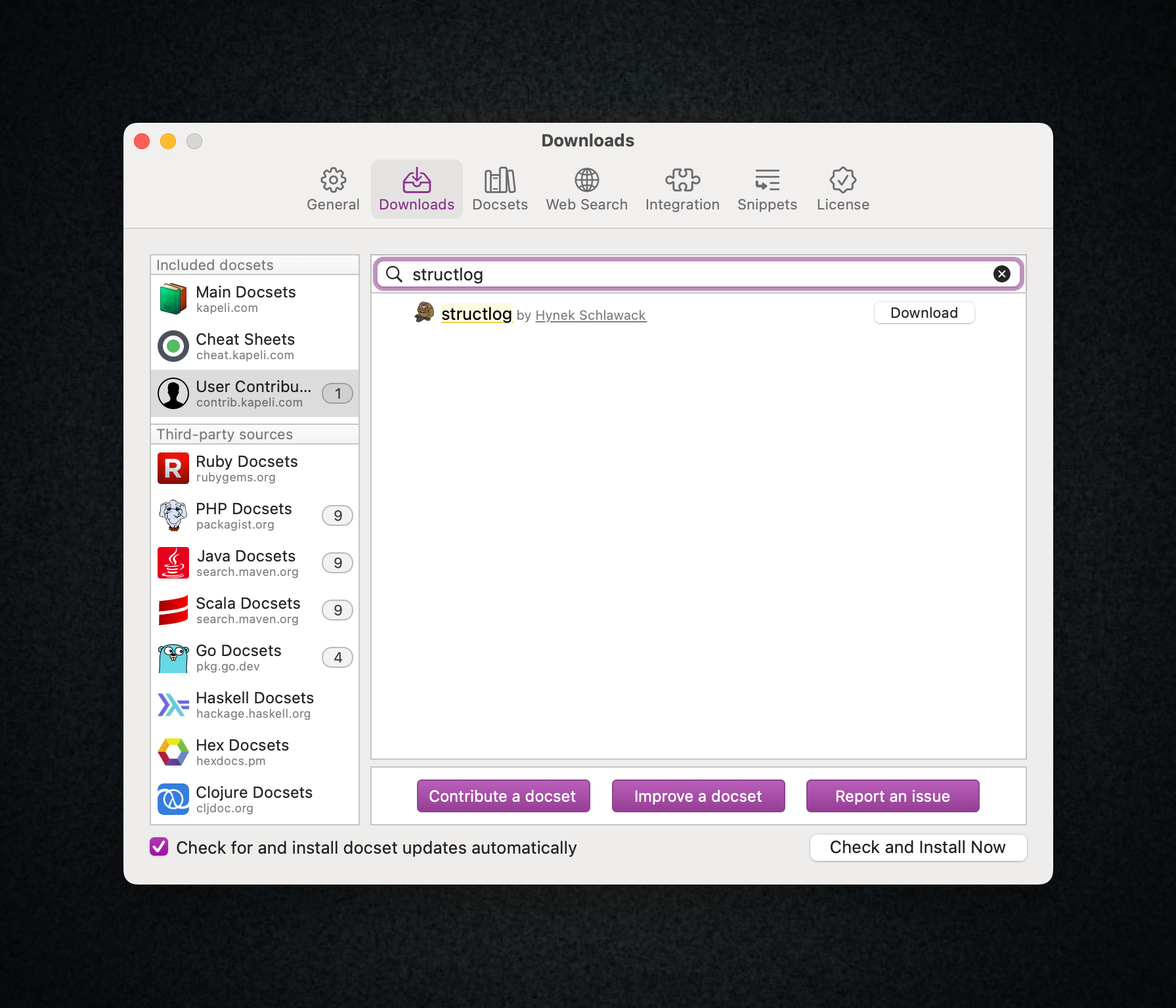Open the Snippets list icon tab
This screenshot has height=1008, width=1176.
[767, 180]
